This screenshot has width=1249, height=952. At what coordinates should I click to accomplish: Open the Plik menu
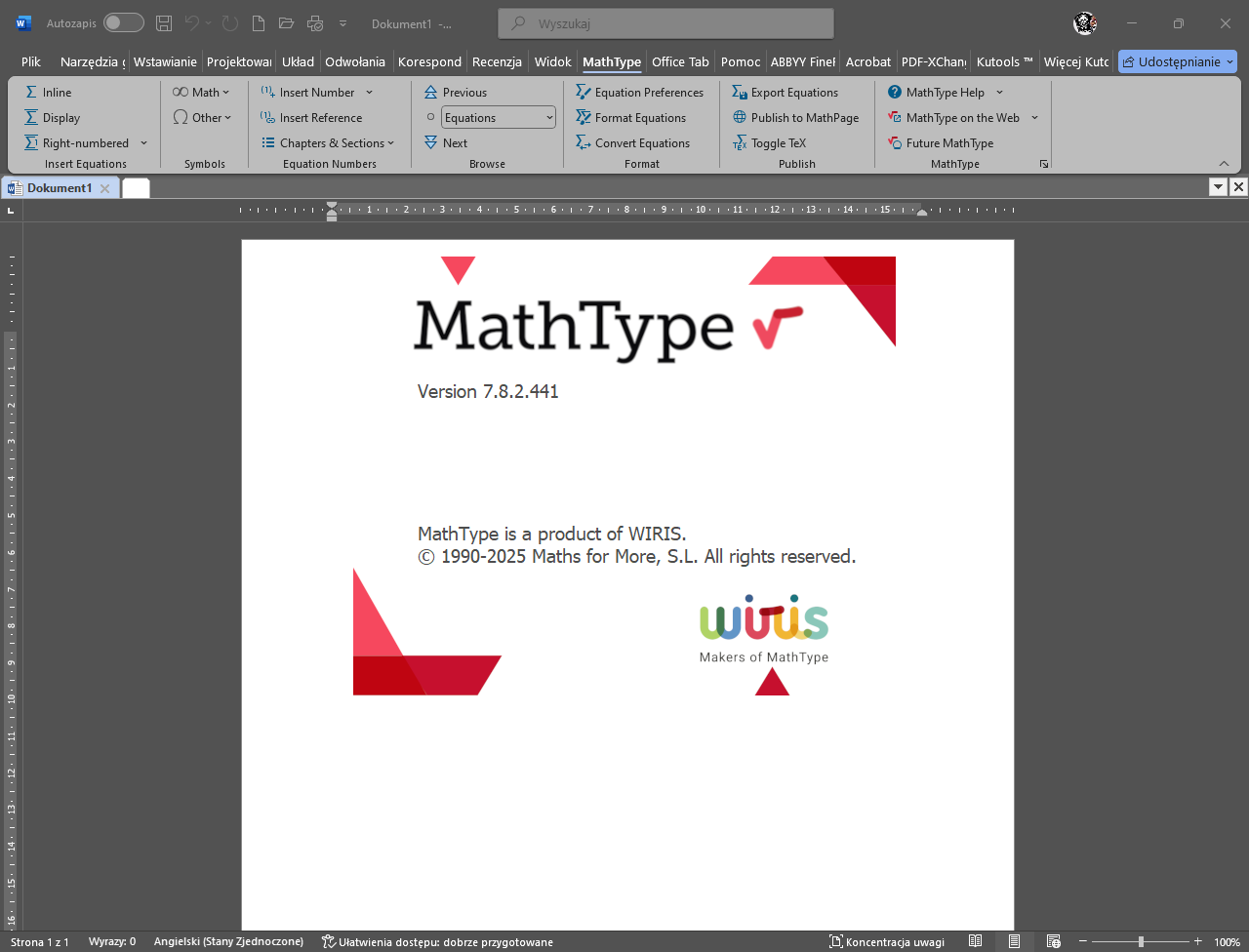pyautogui.click(x=31, y=61)
